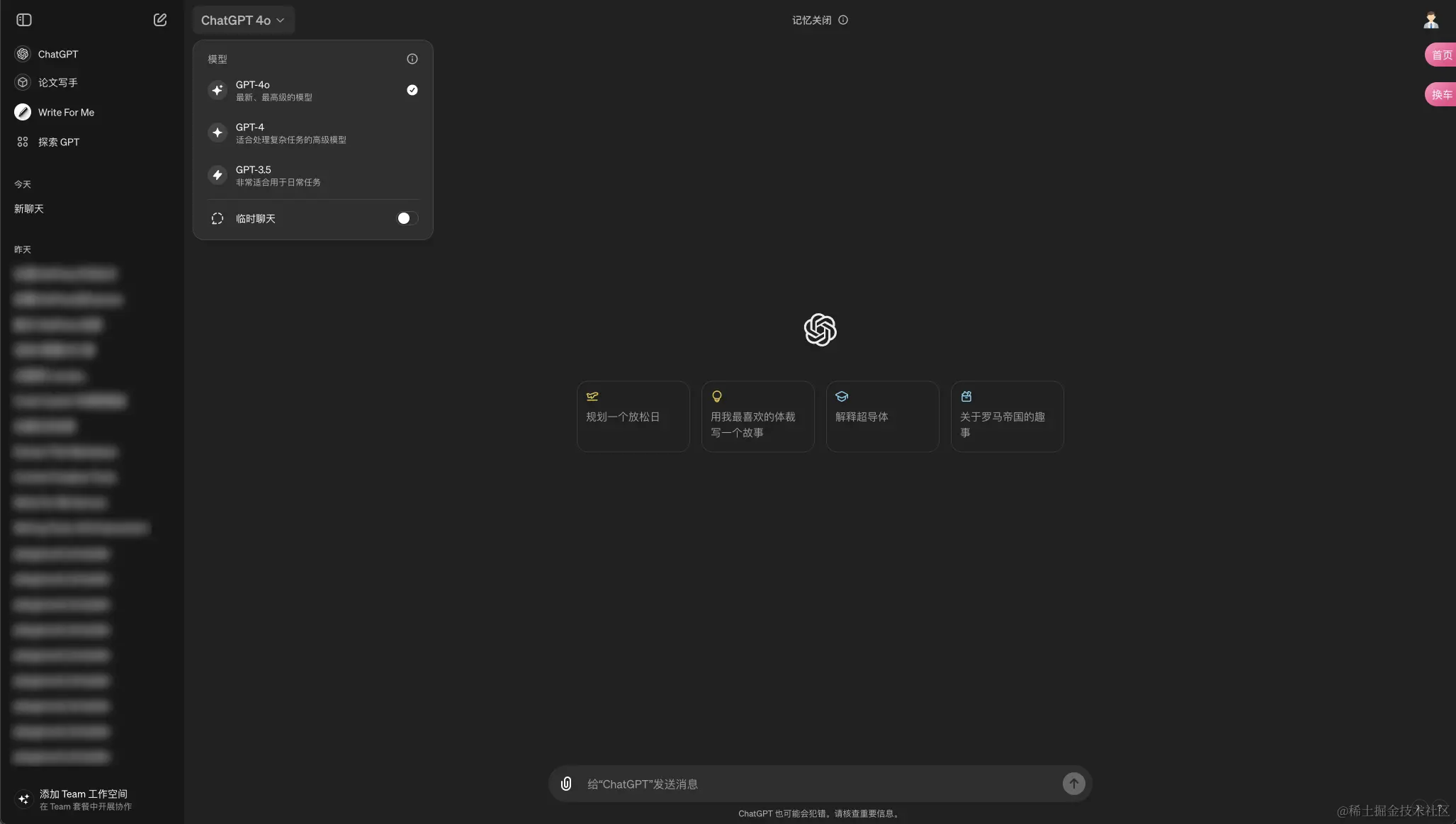The image size is (1456, 824).
Task: Open the 论文写手 GPT in the sidebar
Action: pyautogui.click(x=57, y=81)
